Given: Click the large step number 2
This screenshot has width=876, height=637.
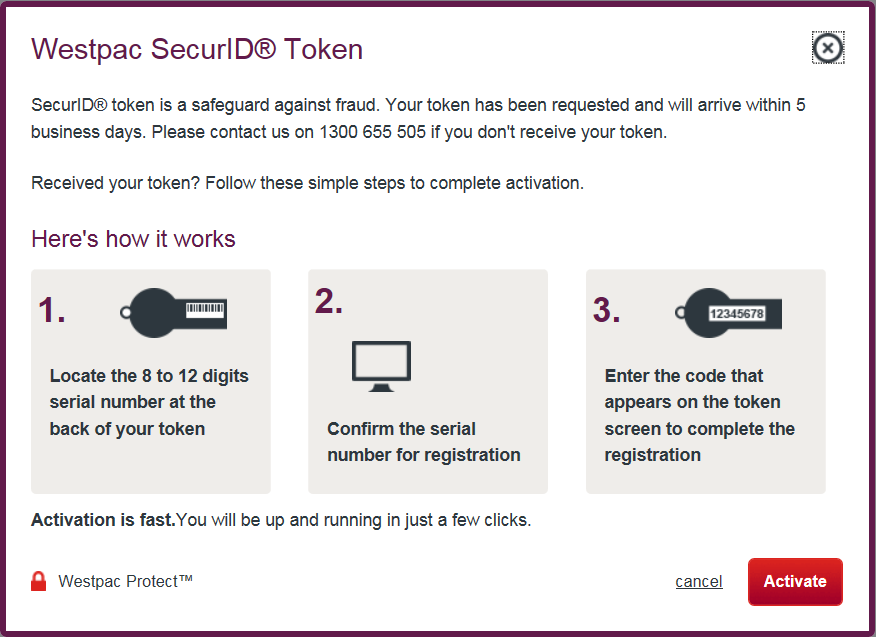Looking at the screenshot, I should [329, 301].
